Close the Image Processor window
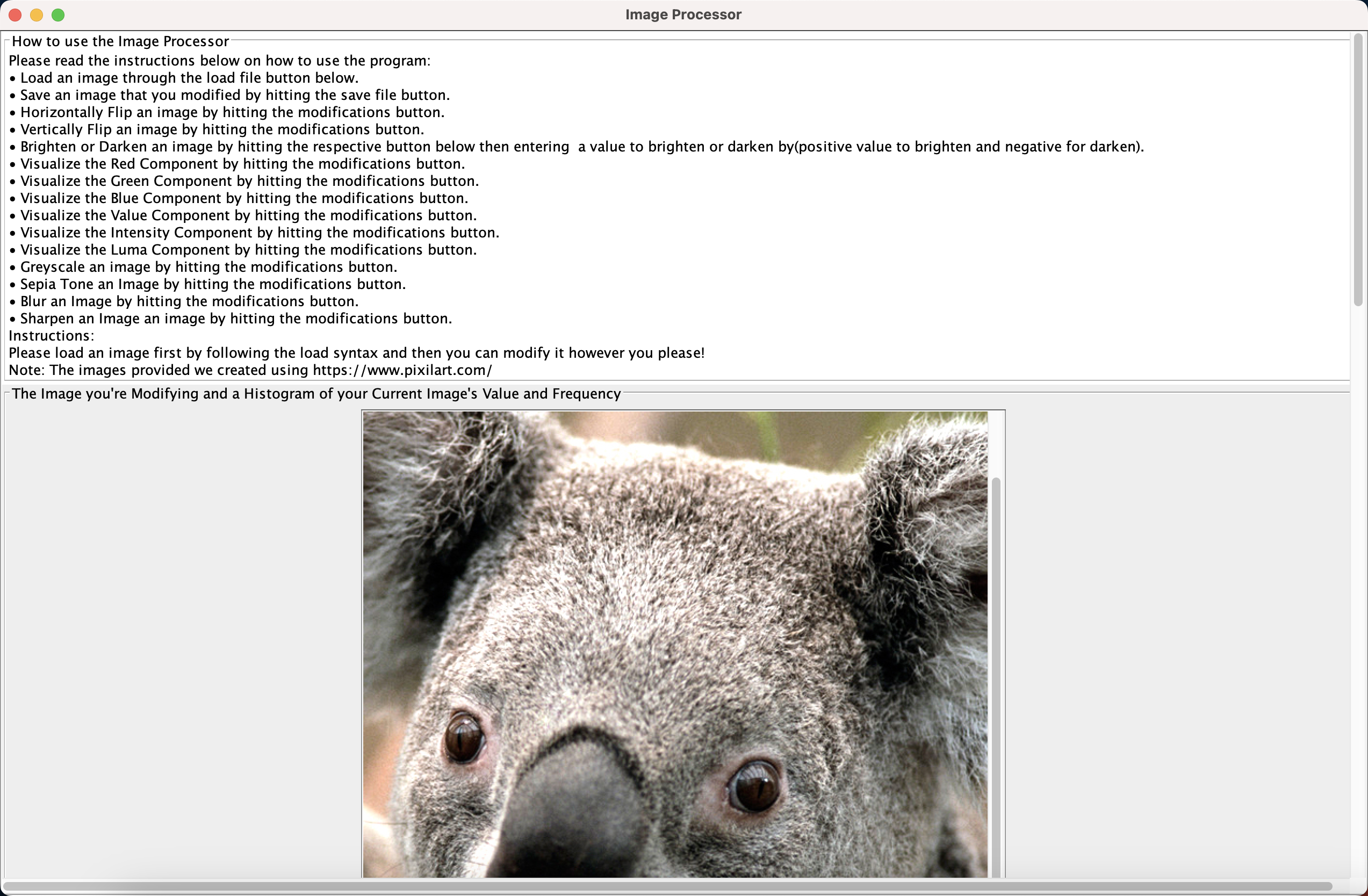Image resolution: width=1368 pixels, height=896 pixels. (15, 15)
